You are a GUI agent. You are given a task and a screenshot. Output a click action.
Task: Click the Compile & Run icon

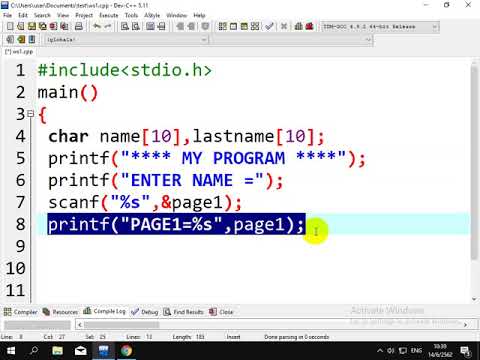244,26
